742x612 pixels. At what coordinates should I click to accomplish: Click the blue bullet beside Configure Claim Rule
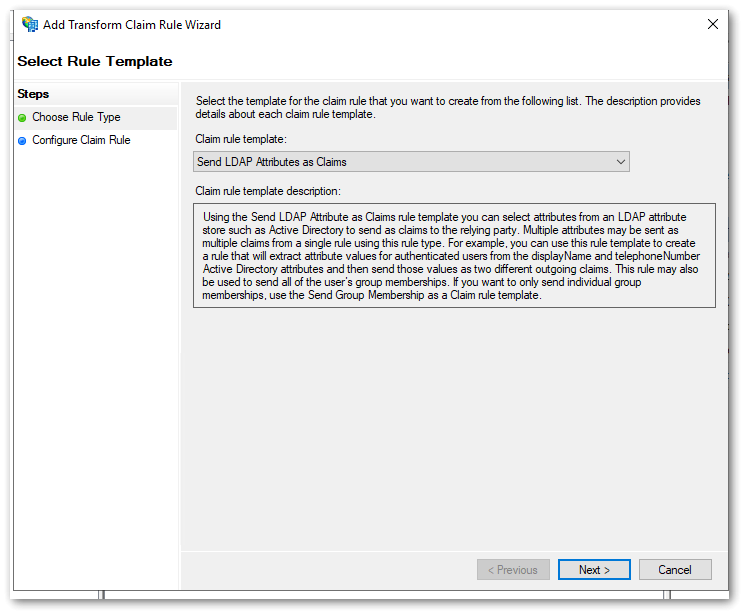click(22, 141)
